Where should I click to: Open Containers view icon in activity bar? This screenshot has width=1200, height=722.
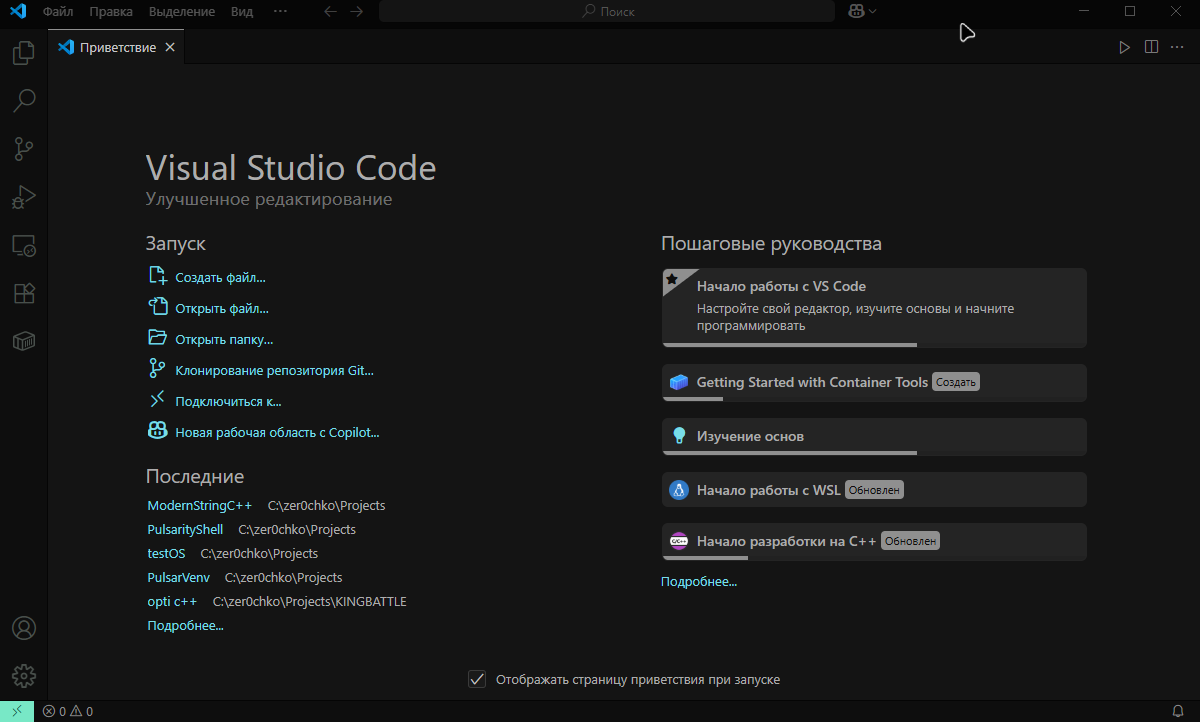(24, 342)
